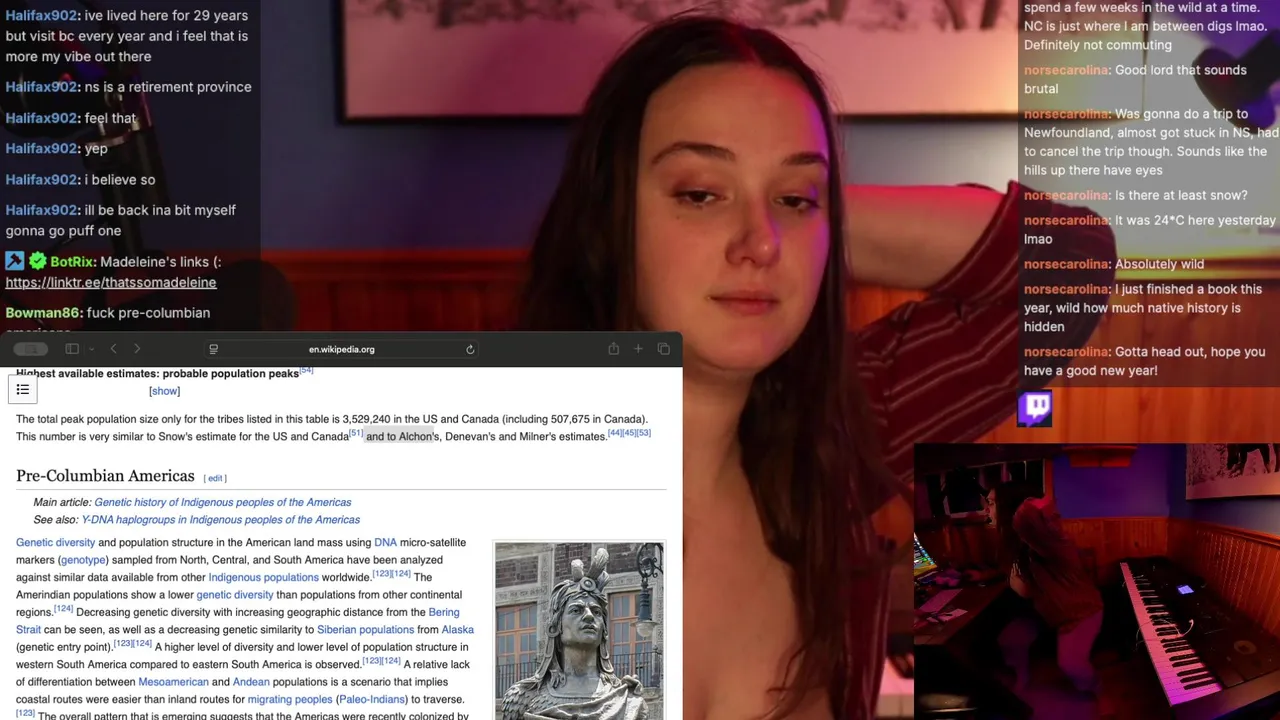
Task: Click BotRix's blue moderator badge
Action: pyautogui.click(x=15, y=261)
